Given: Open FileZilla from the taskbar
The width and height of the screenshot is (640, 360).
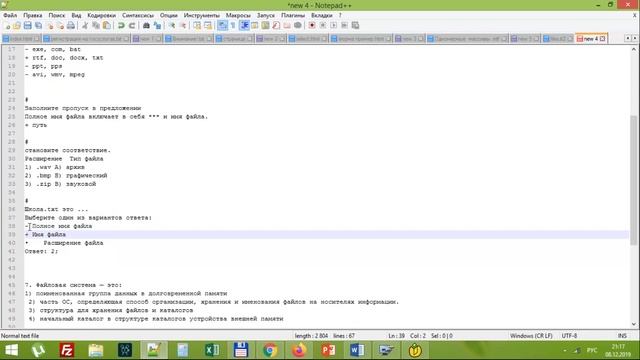Looking at the screenshot, I should 67,351.
